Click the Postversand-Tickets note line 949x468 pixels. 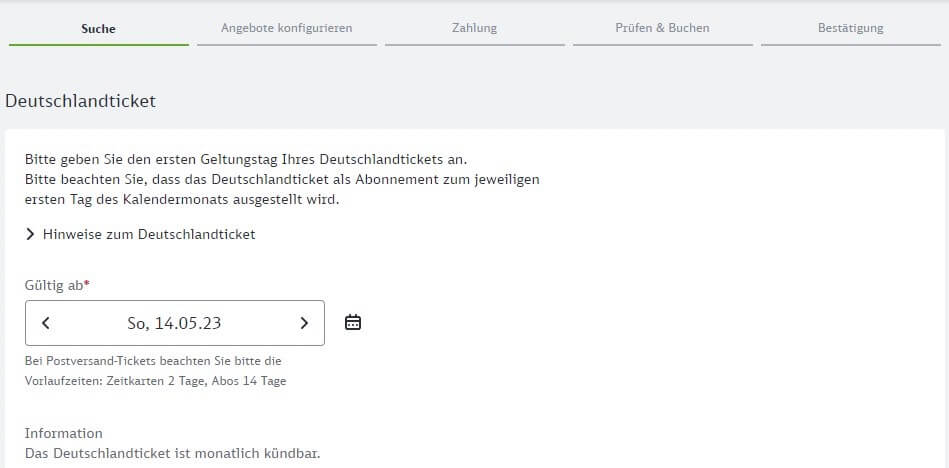(153, 361)
